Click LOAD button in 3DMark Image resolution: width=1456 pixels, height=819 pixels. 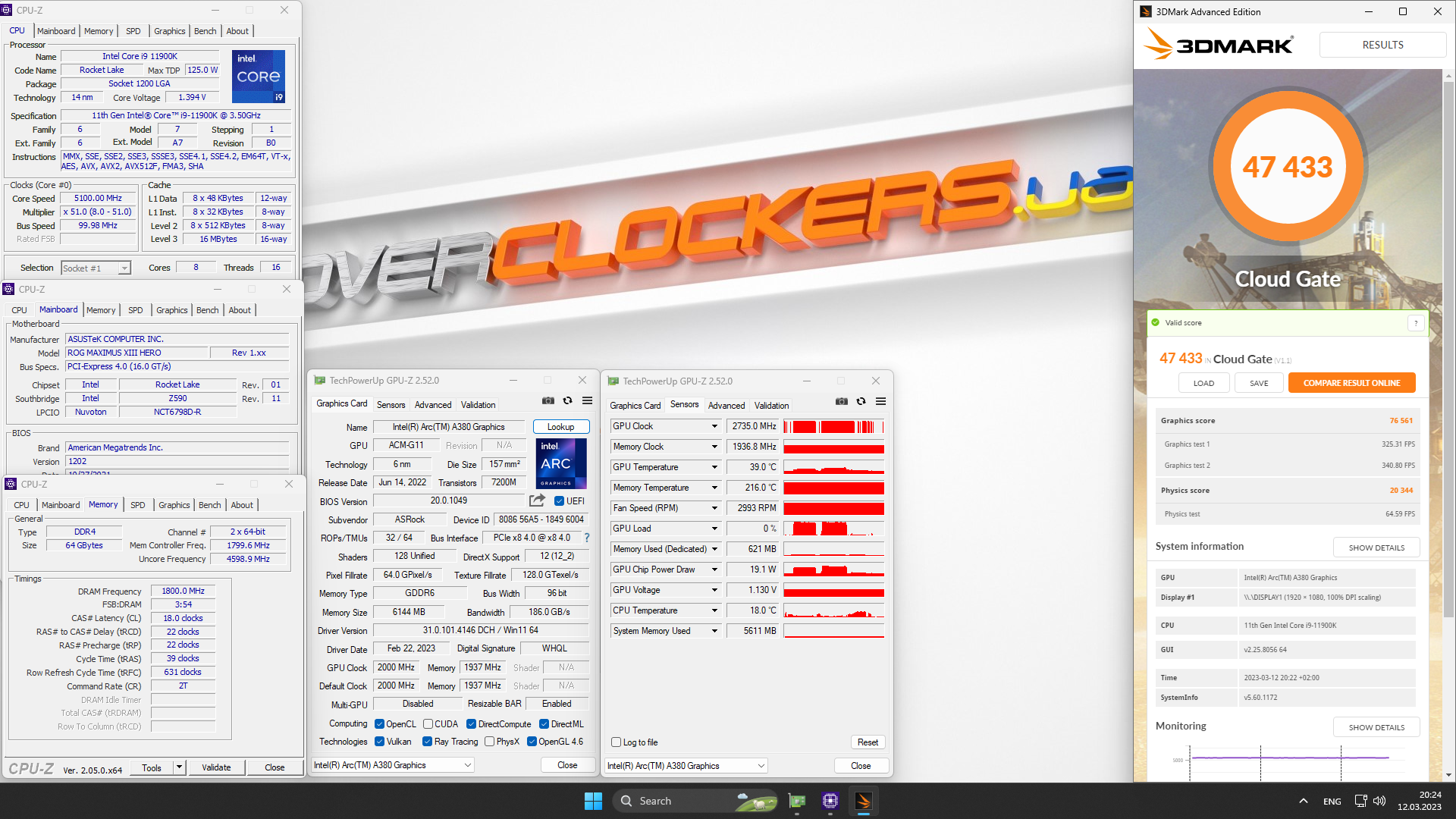pyautogui.click(x=1203, y=383)
